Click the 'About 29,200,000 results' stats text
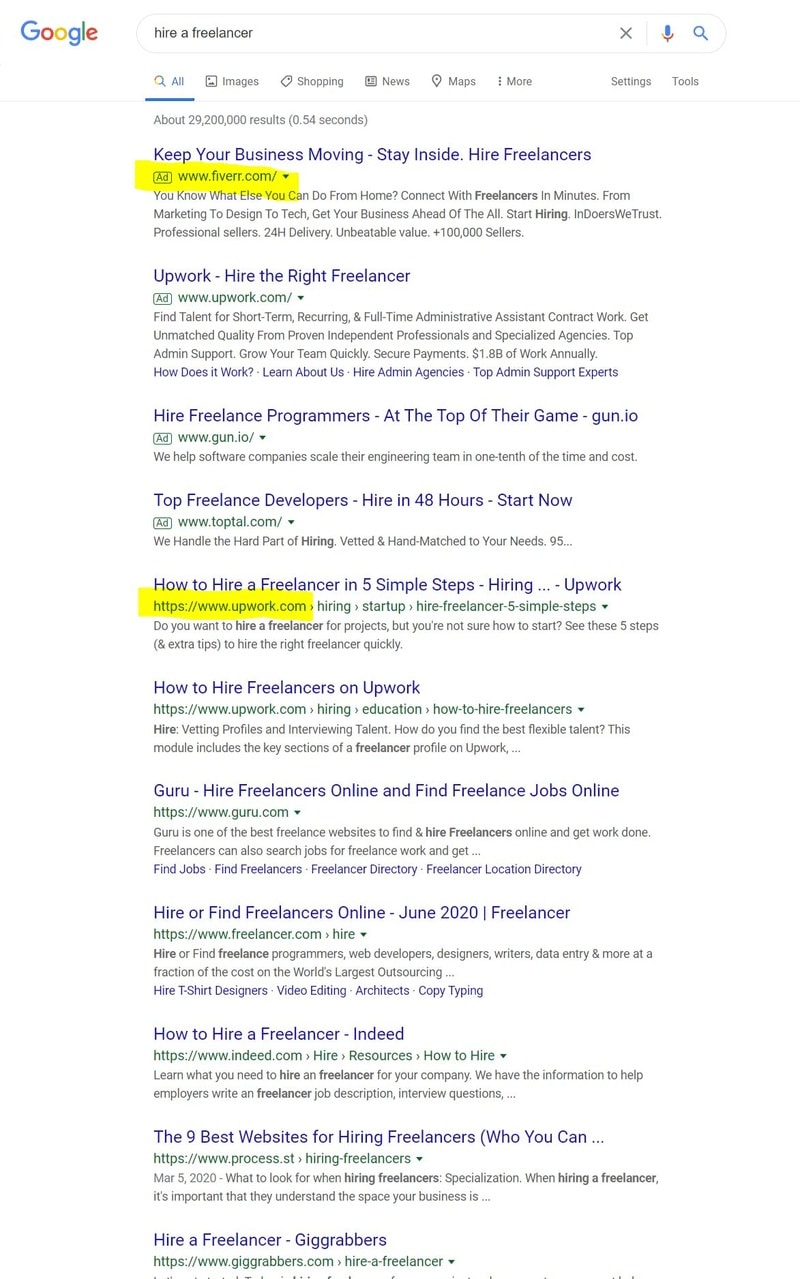Screen dimensions: 800x1279 (260, 120)
